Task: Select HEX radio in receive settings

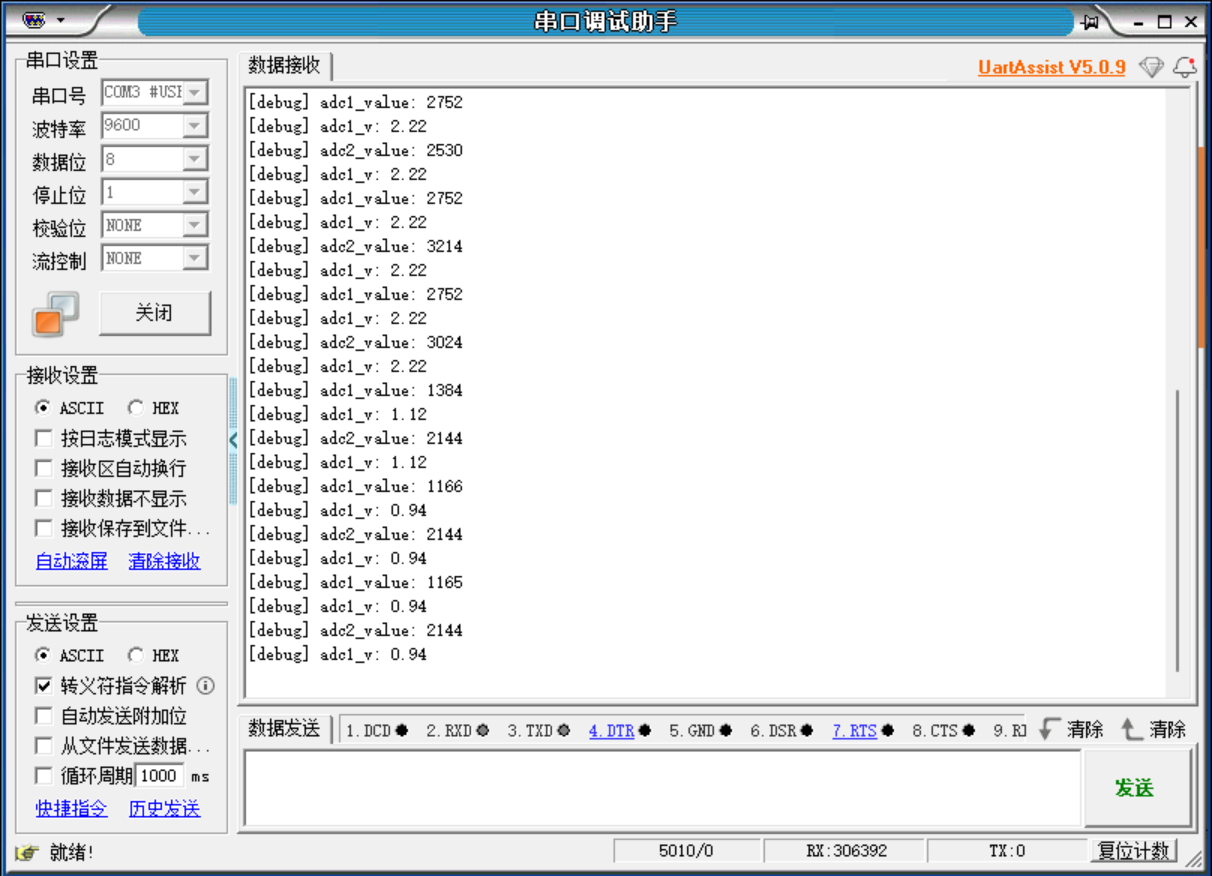Action: click(136, 408)
